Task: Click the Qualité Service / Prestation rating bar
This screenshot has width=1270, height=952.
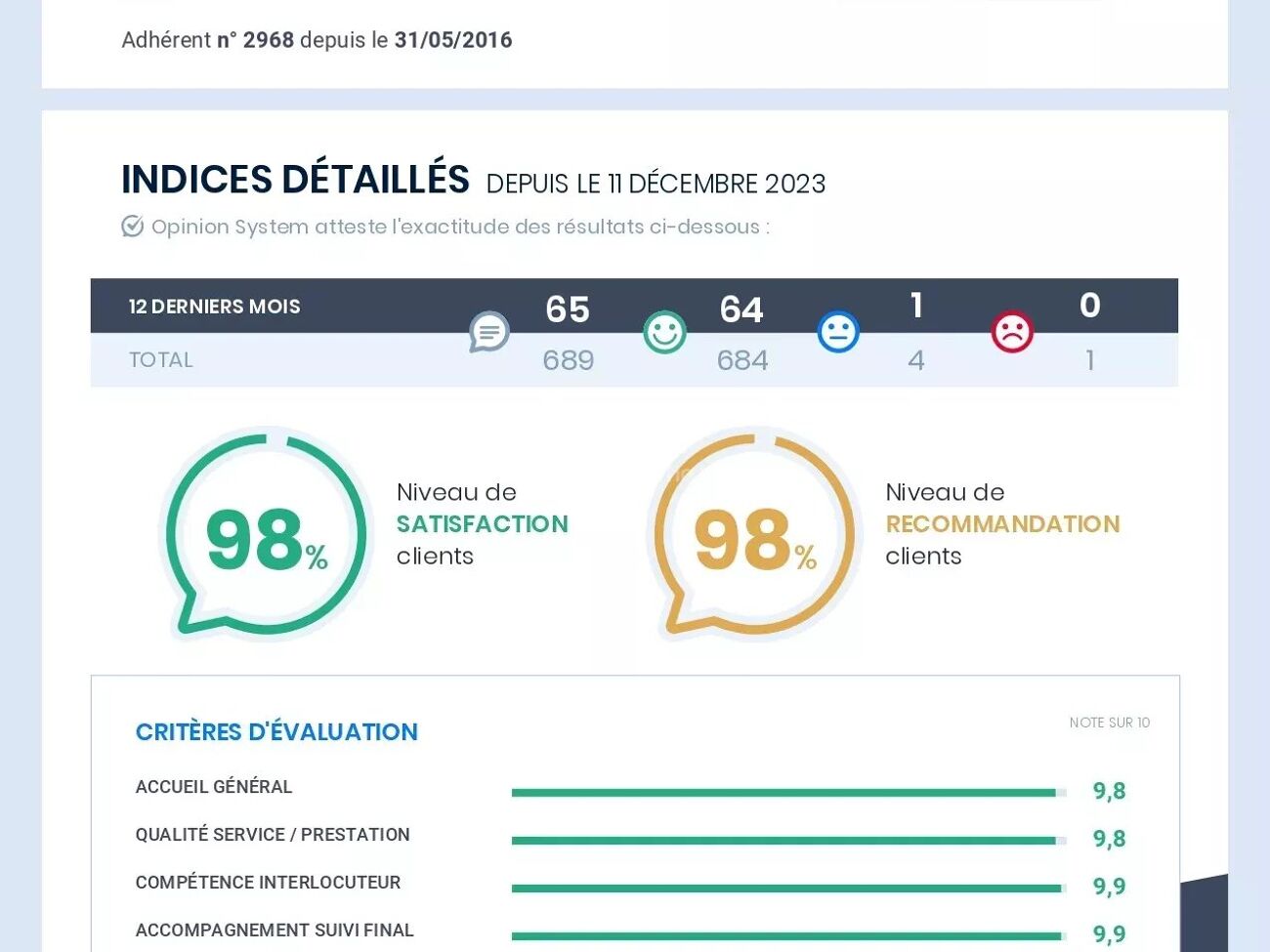Action: 787,841
